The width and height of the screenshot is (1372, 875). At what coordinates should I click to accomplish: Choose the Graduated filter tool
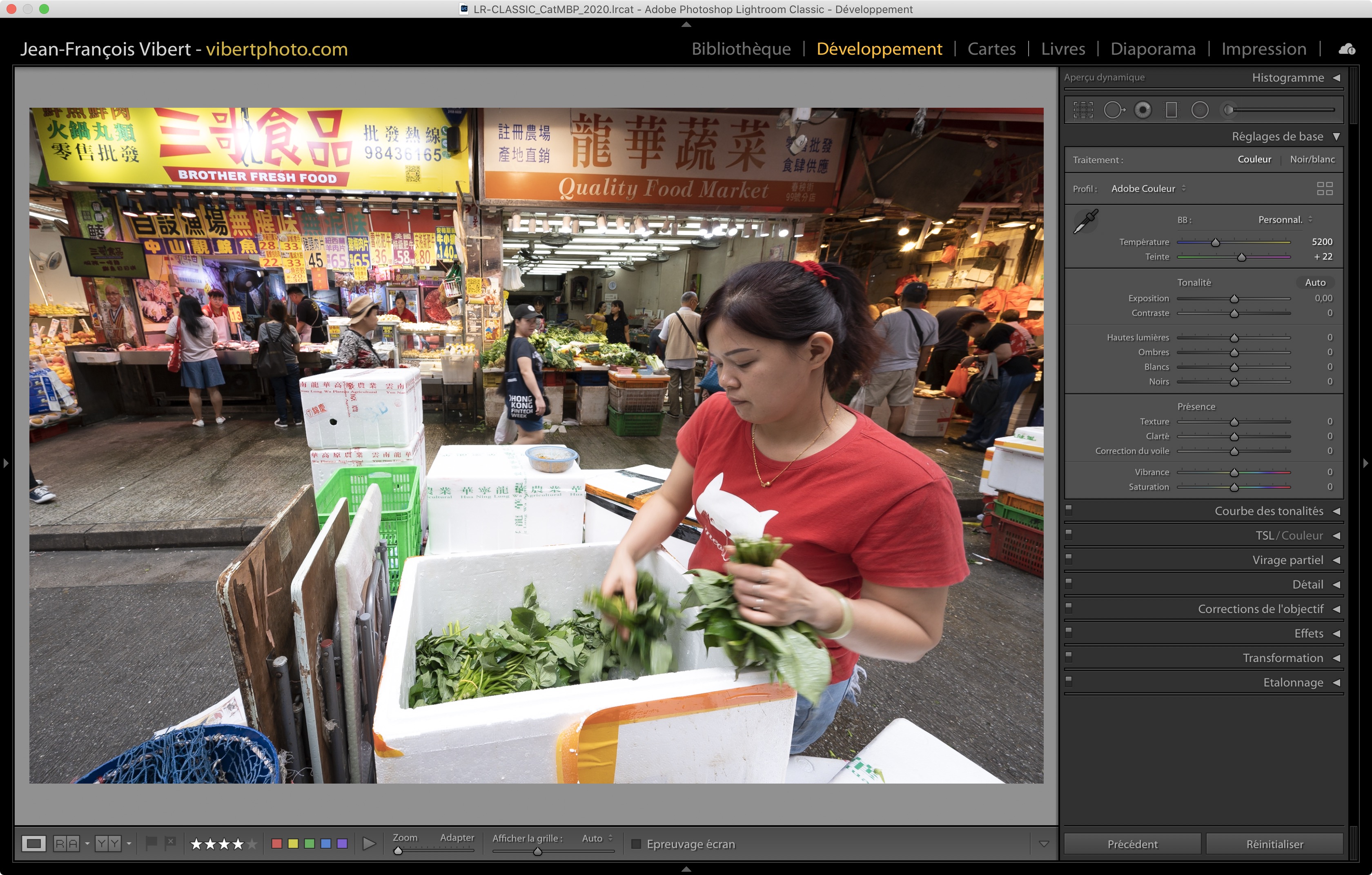tap(1172, 110)
